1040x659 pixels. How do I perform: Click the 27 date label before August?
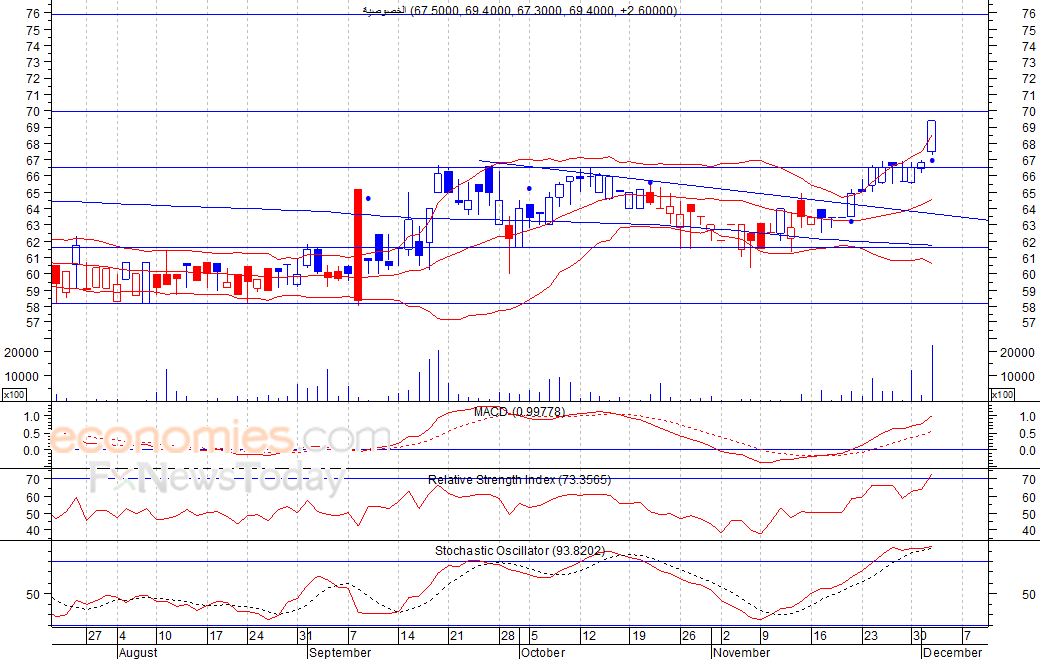[95, 636]
